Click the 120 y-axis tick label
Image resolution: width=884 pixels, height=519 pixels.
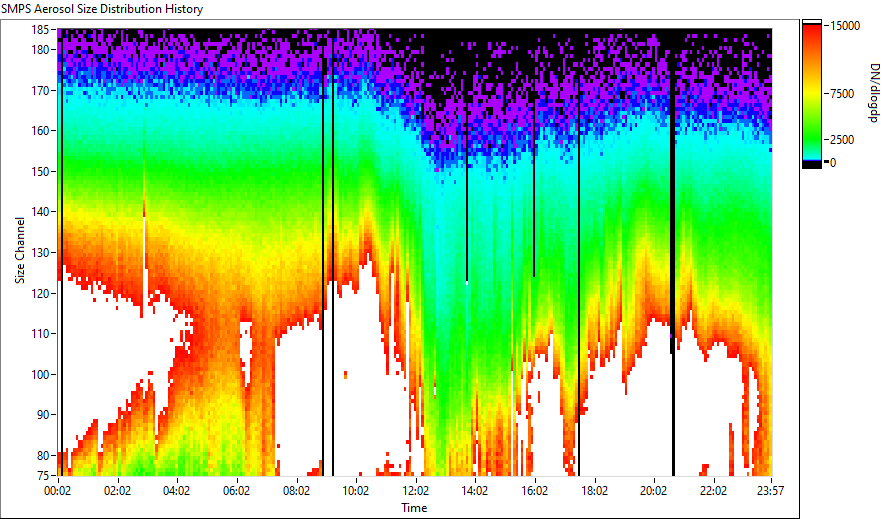tap(40, 293)
